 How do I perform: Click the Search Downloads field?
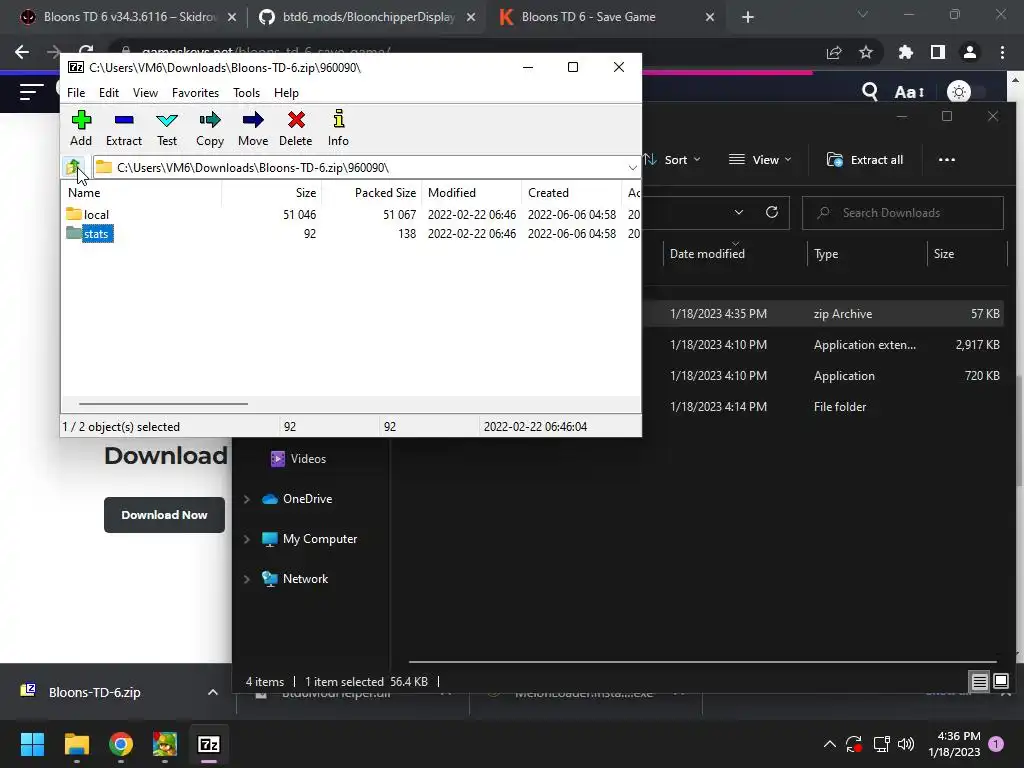[903, 213]
